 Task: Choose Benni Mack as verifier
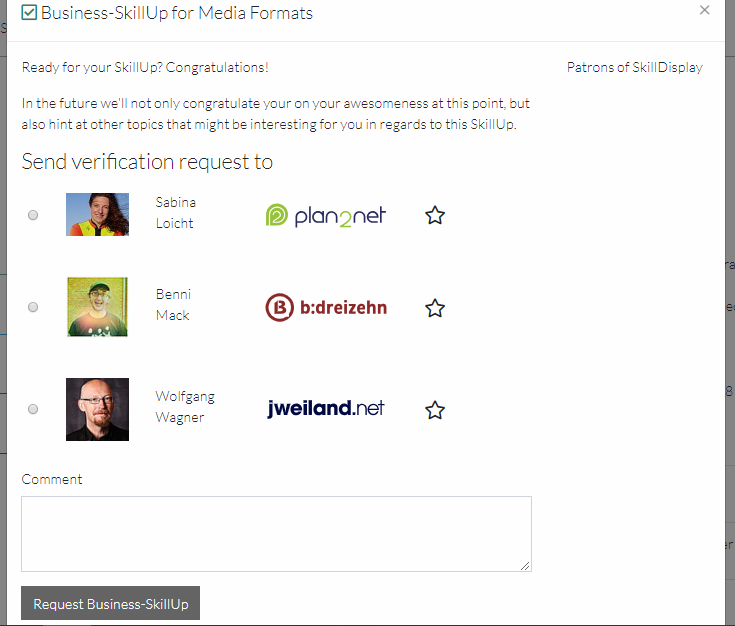coord(33,307)
